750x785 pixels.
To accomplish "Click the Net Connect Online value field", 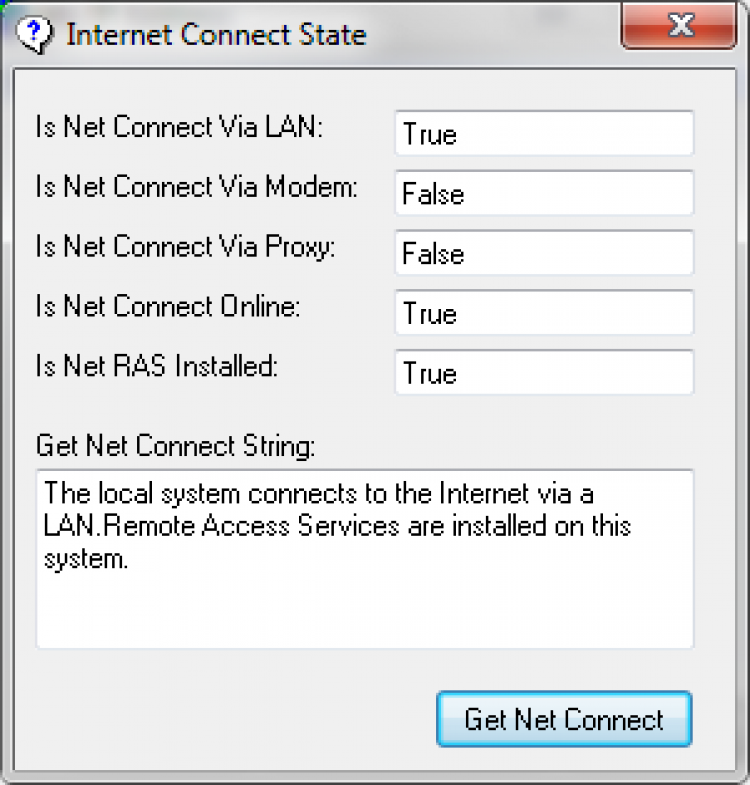I will coord(543,313).
